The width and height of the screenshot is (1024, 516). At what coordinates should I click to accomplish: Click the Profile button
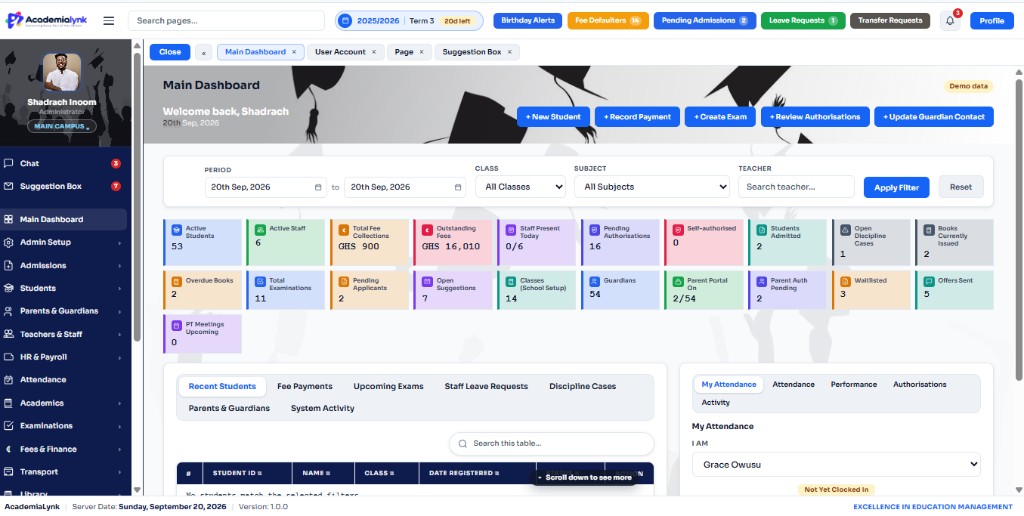pos(991,21)
